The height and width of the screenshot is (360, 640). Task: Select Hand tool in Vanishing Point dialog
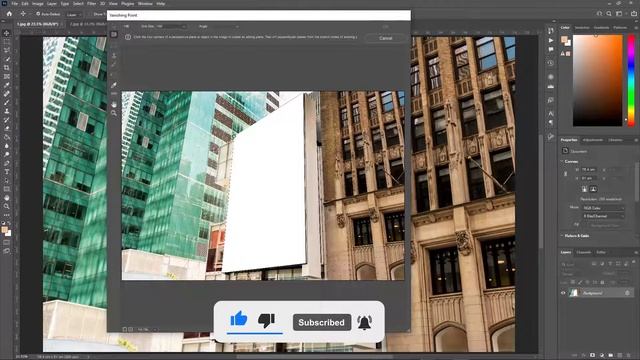click(114, 104)
